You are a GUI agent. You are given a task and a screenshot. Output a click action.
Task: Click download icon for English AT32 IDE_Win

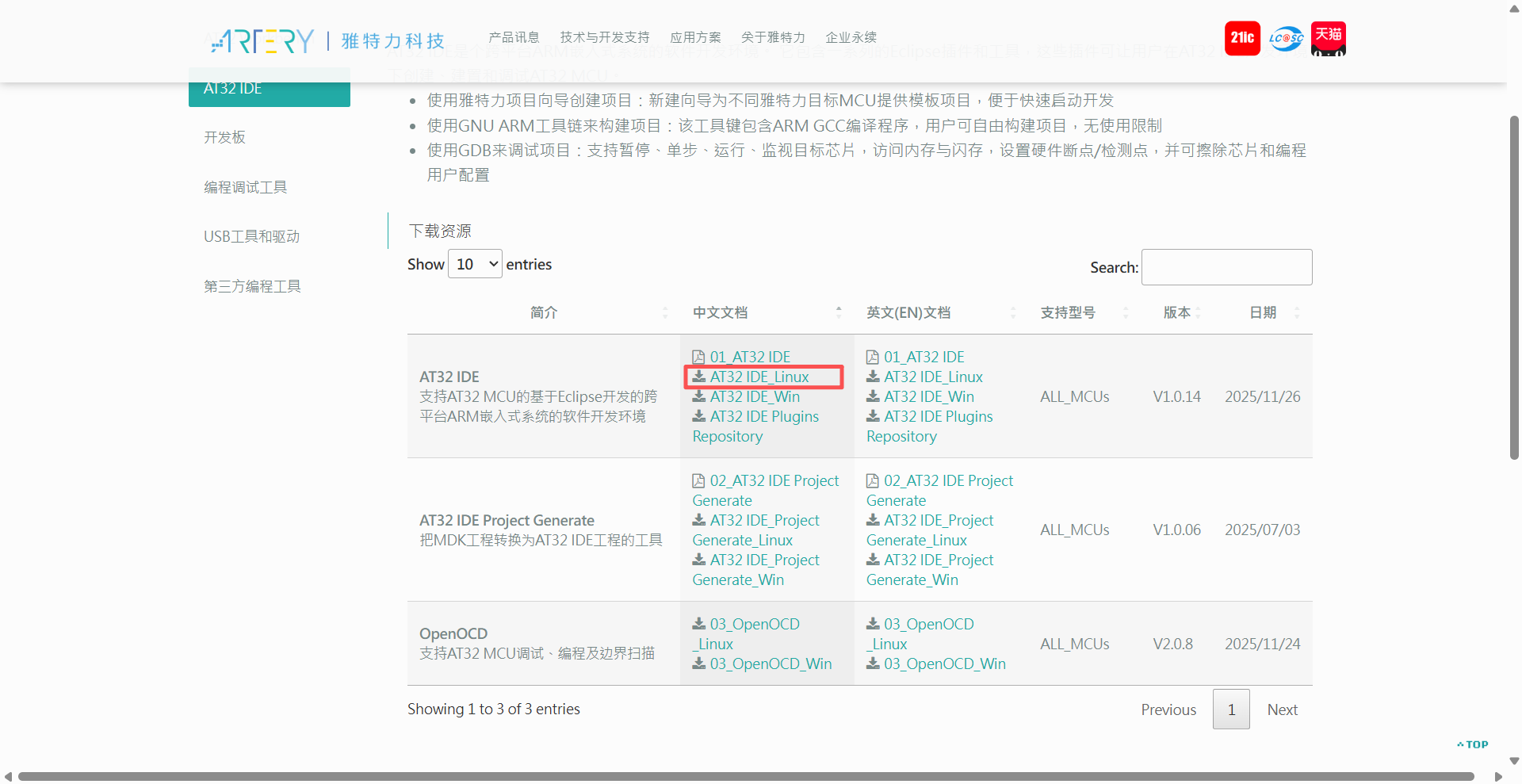[x=874, y=396]
